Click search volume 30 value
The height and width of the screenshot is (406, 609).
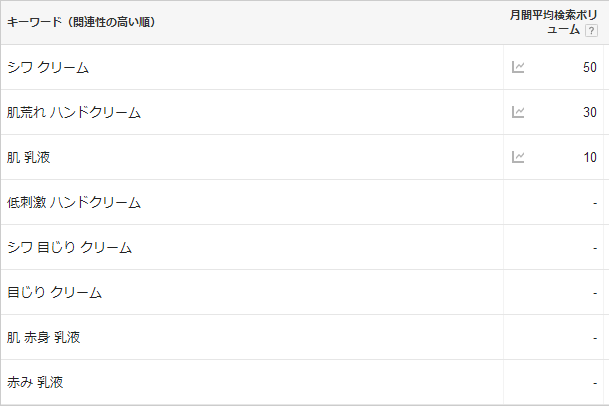point(589,112)
